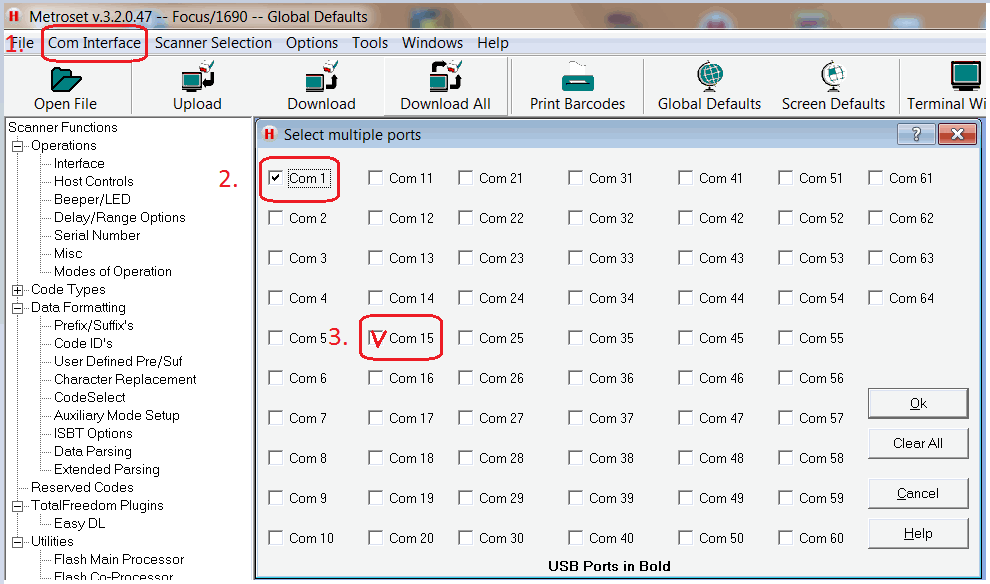Screen dimensions: 990x584
Task: Click the dialog question mark help icon
Action: click(916, 134)
